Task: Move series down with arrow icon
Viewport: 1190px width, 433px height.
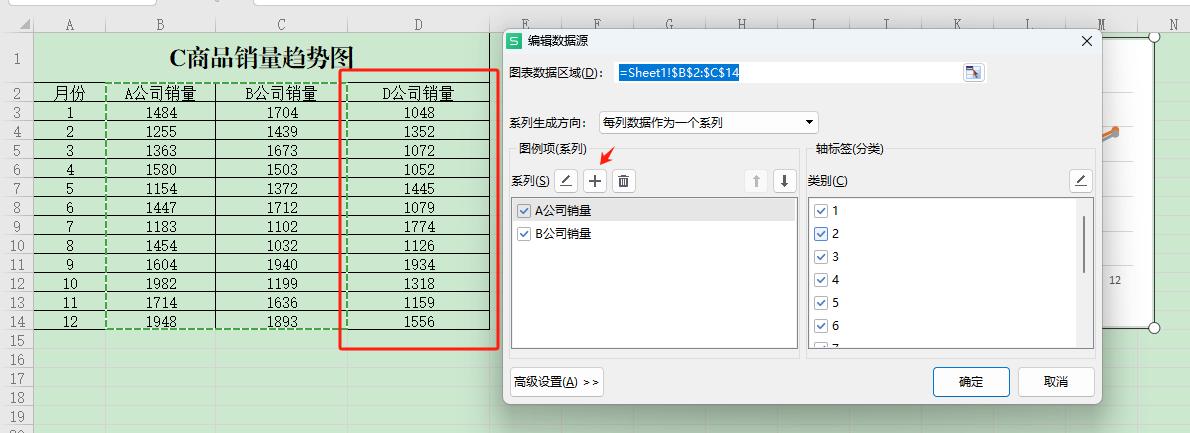Action: tap(785, 180)
